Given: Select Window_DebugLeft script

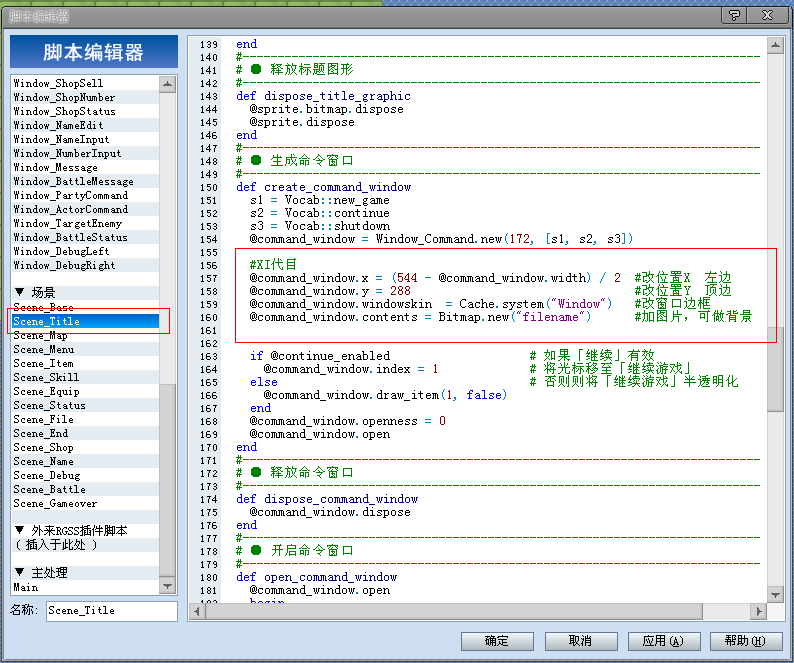Looking at the screenshot, I should tap(85, 251).
